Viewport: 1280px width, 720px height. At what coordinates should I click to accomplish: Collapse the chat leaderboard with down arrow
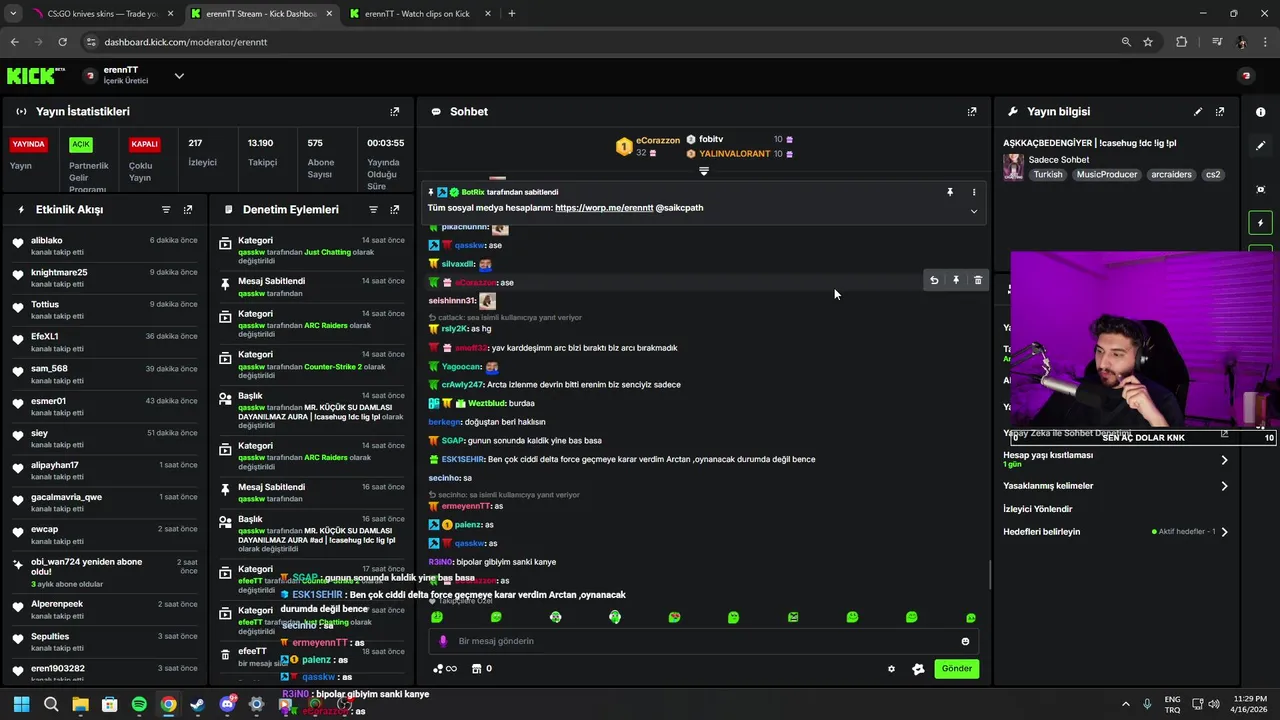pyautogui.click(x=704, y=171)
